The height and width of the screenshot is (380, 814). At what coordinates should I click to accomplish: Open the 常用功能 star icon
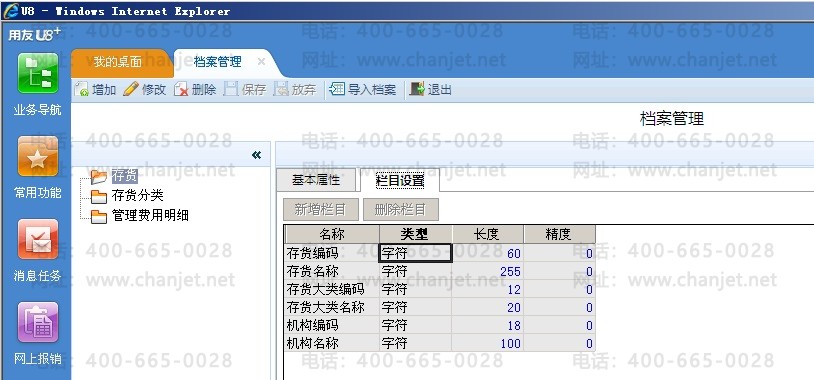(38, 156)
